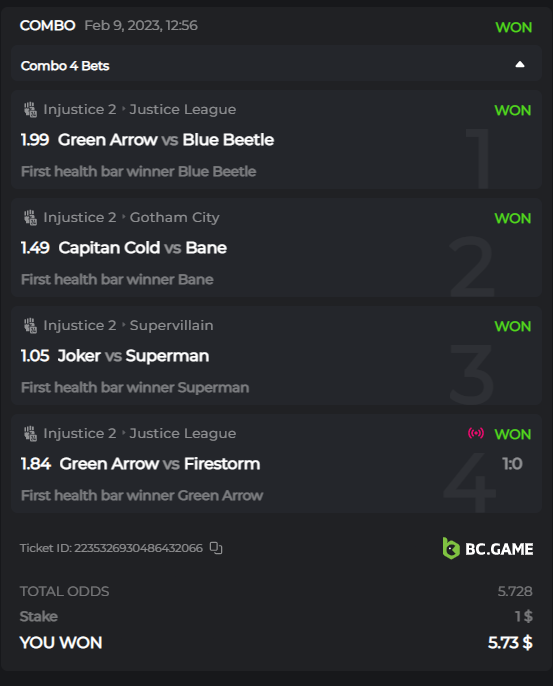Copy the Ticket ID with copy icon
Screen dimensions: 553x686
216,548
